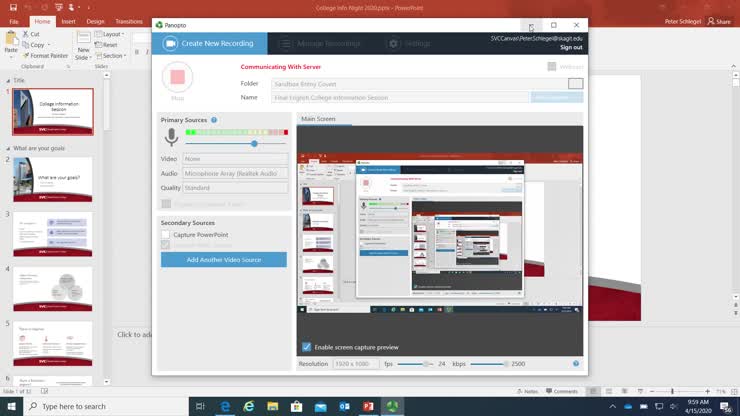Image resolution: width=740 pixels, height=416 pixels.
Task: Click Reset in the Slides group
Action: (106, 45)
